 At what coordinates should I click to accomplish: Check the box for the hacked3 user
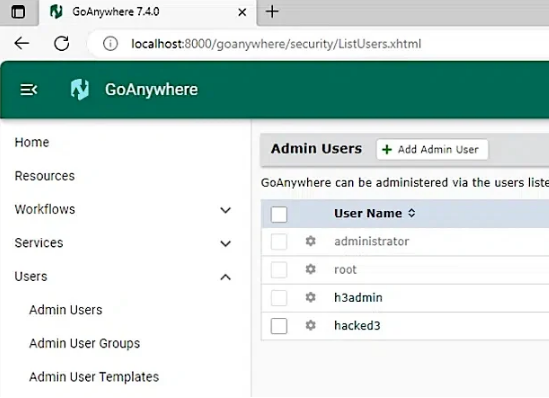[x=279, y=326]
